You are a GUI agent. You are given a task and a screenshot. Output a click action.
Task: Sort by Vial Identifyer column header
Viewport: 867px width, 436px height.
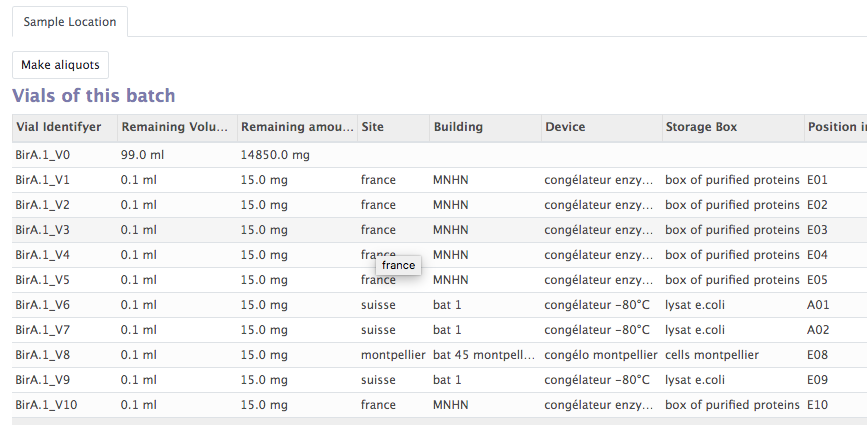[58, 127]
